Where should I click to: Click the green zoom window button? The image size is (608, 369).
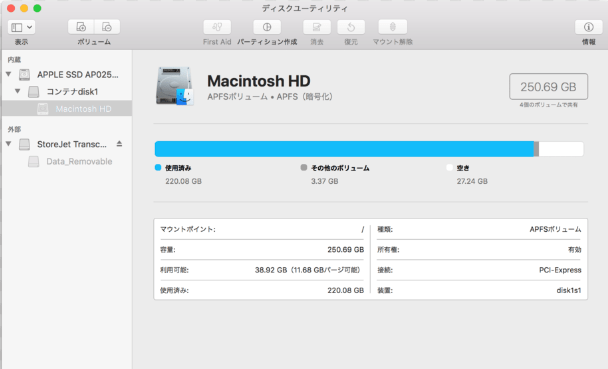click(x=37, y=8)
